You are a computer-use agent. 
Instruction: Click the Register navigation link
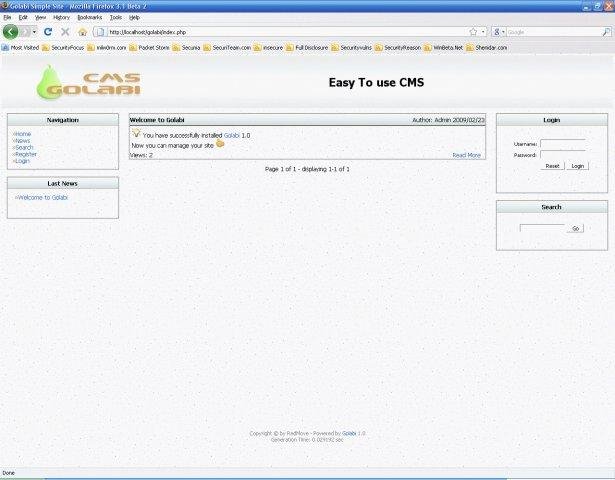25,154
